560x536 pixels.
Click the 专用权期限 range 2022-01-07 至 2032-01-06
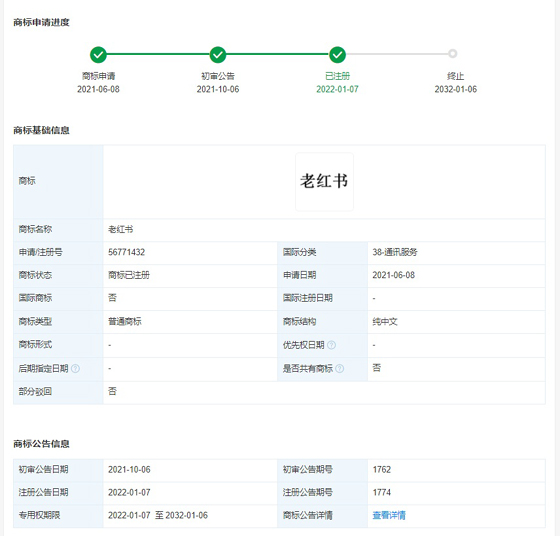(x=158, y=515)
